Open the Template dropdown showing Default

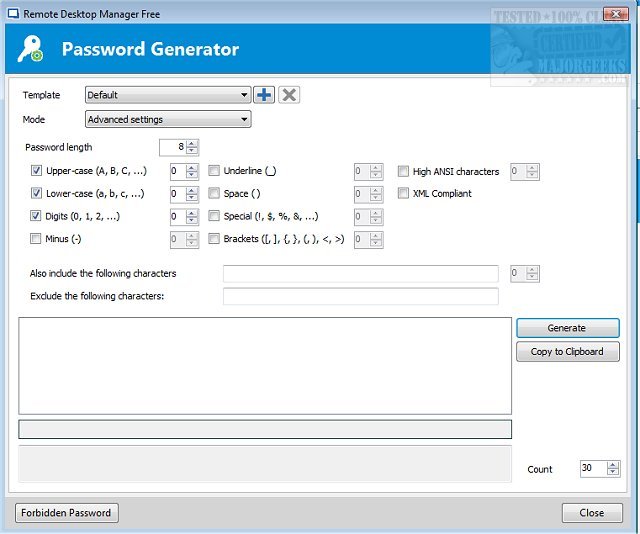click(168, 95)
